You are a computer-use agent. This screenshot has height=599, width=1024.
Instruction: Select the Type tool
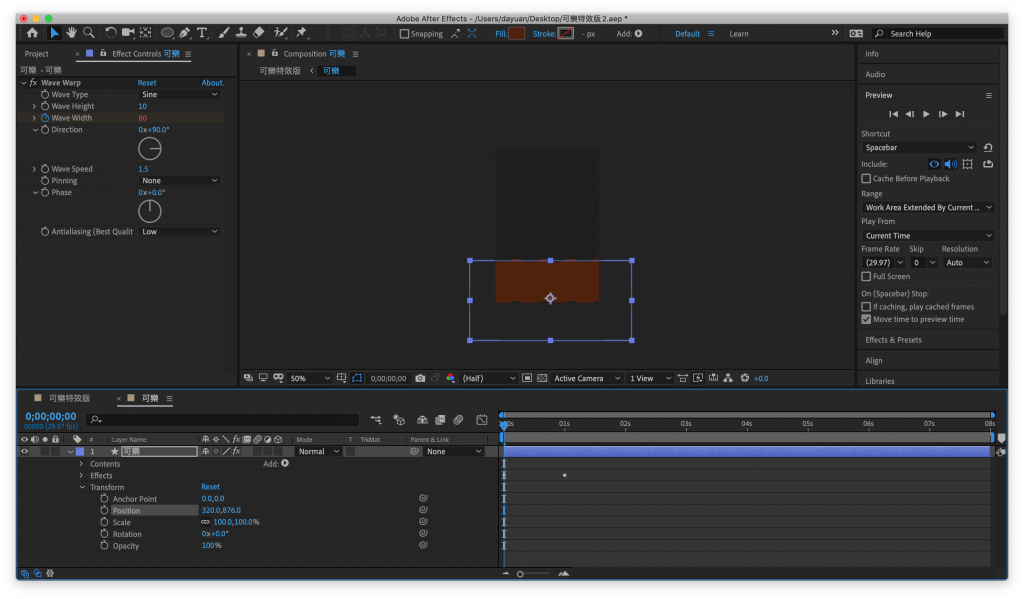pyautogui.click(x=203, y=33)
